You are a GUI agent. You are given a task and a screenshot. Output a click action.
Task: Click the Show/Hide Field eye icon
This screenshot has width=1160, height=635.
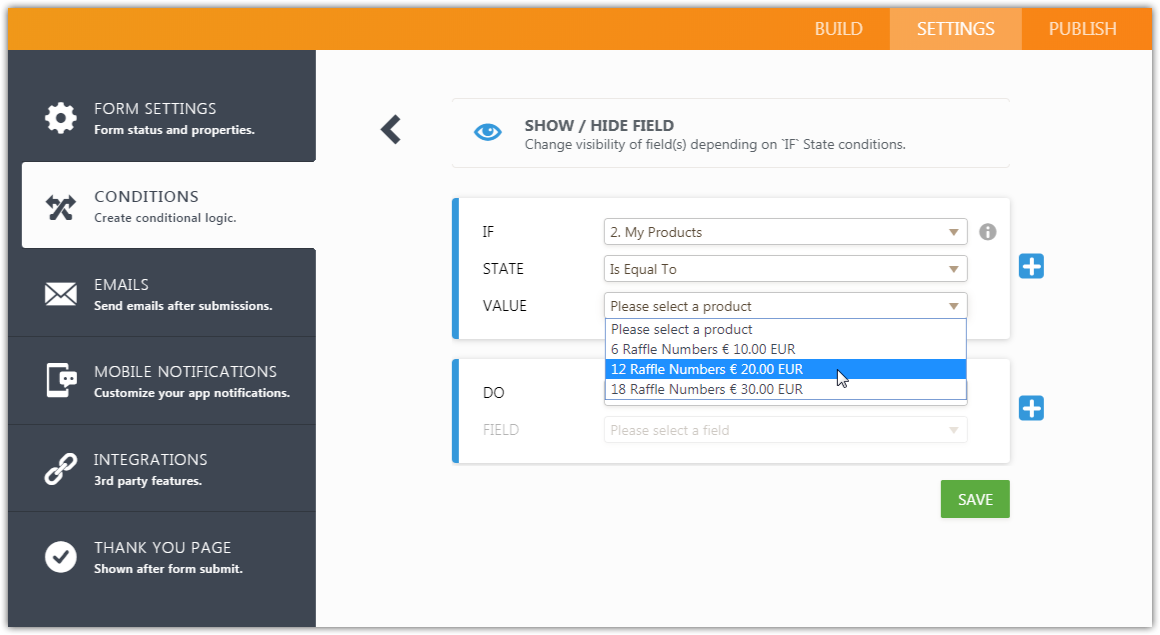488,132
